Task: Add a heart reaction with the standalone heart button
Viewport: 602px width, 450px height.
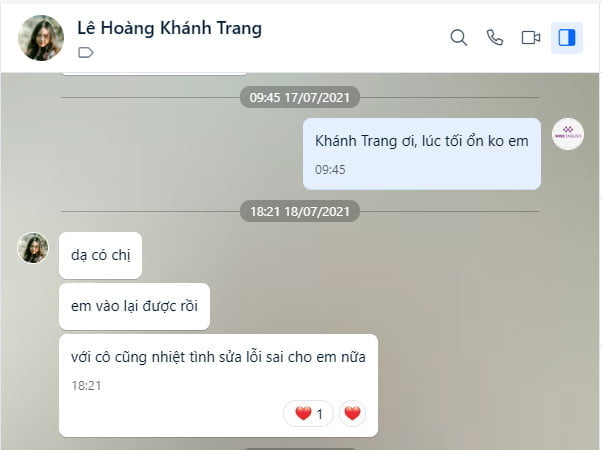Action: (x=352, y=414)
